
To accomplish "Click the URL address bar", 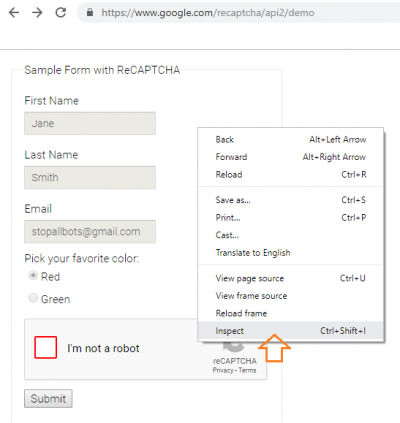I will coord(238,13).
